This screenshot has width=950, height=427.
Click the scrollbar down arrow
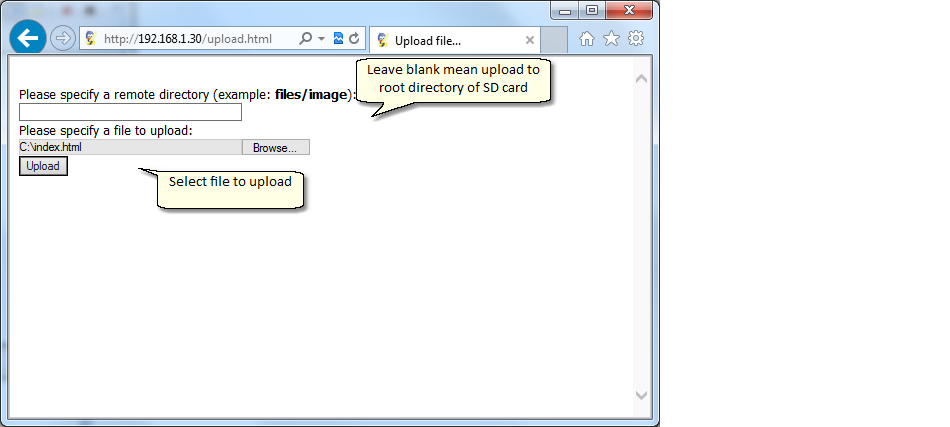pyautogui.click(x=642, y=395)
